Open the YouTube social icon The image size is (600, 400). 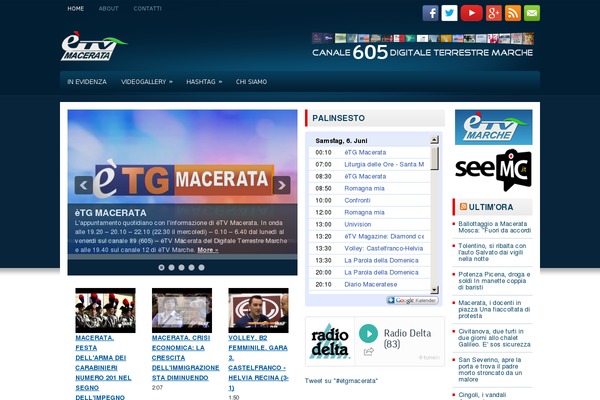click(x=471, y=13)
